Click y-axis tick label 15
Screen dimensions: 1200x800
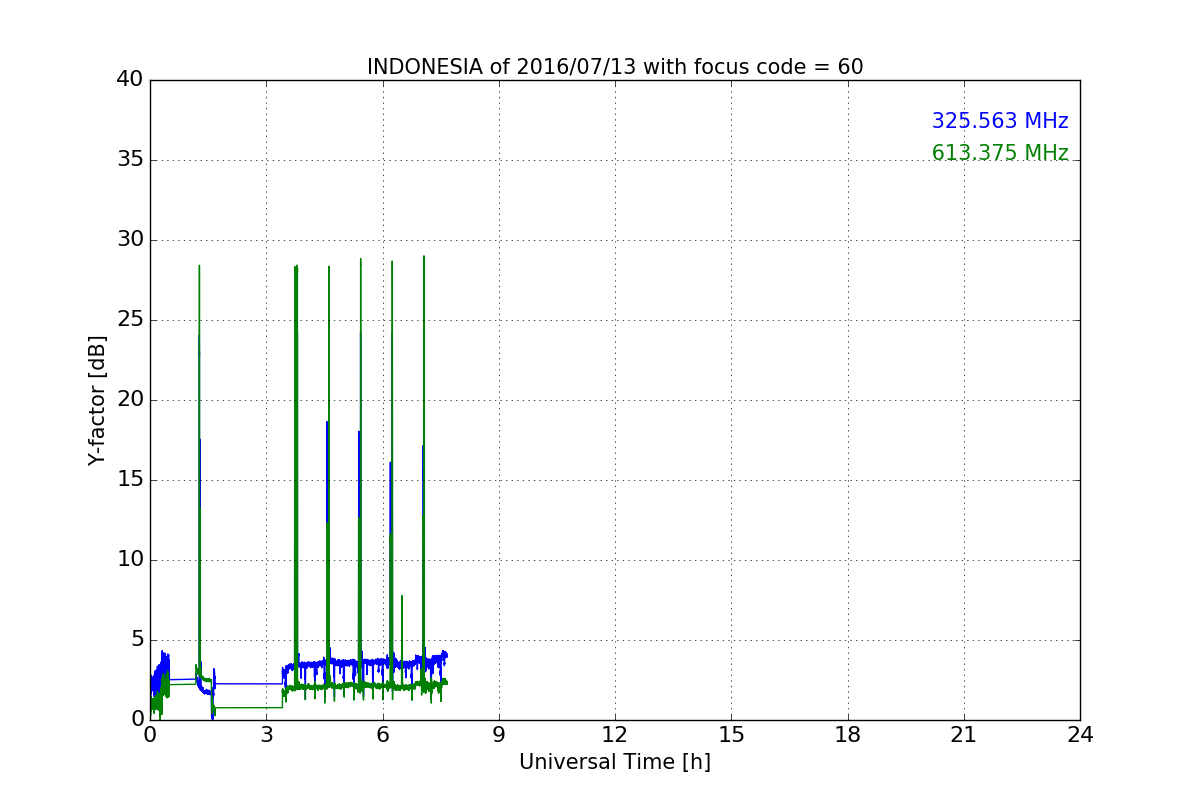click(x=130, y=480)
